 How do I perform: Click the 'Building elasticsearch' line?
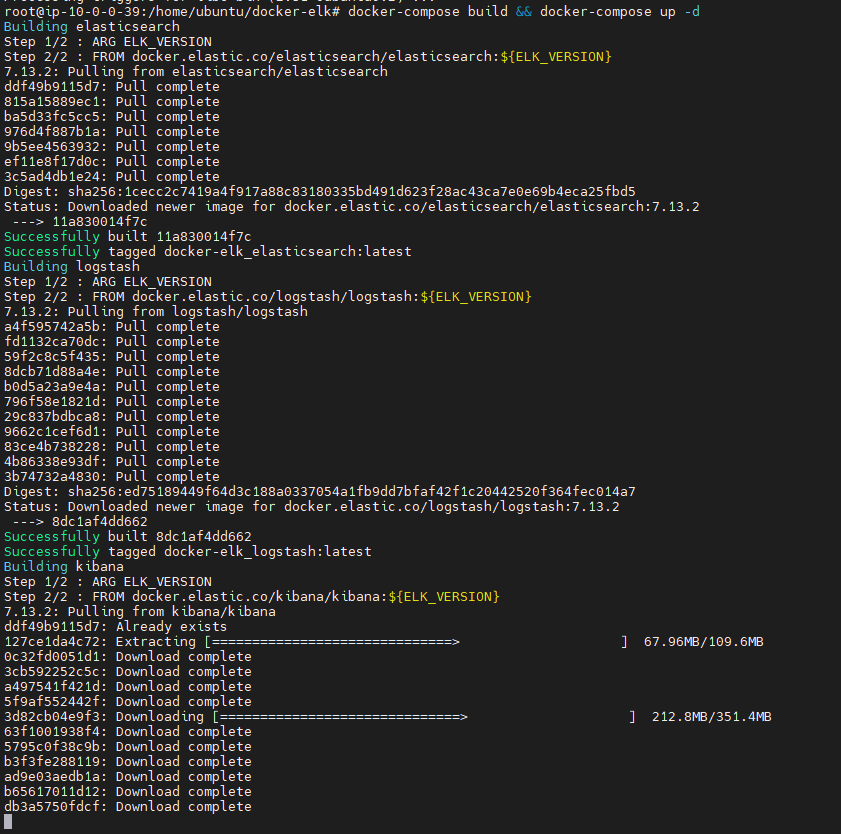click(x=92, y=26)
